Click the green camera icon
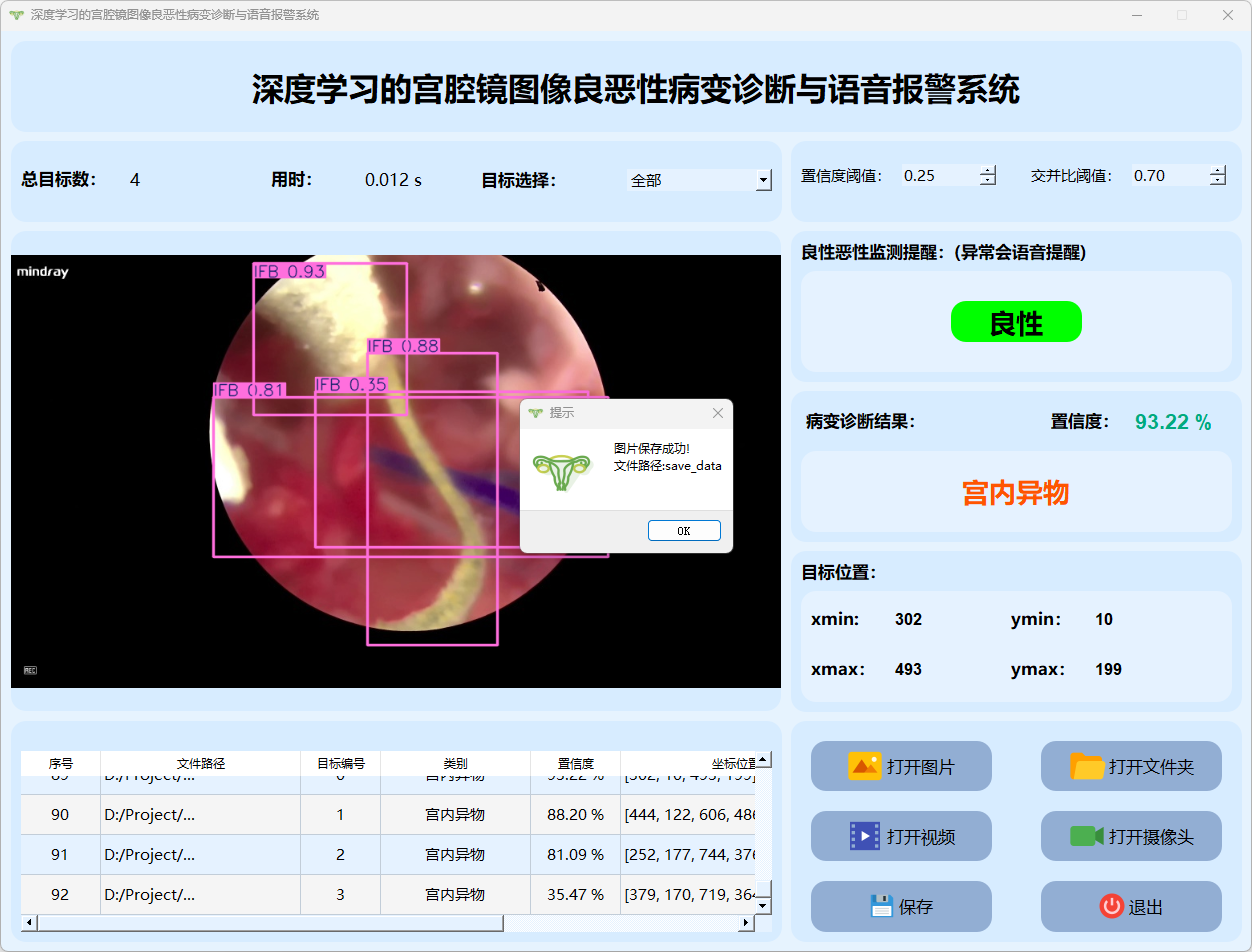This screenshot has width=1252, height=952. click(x=1086, y=836)
